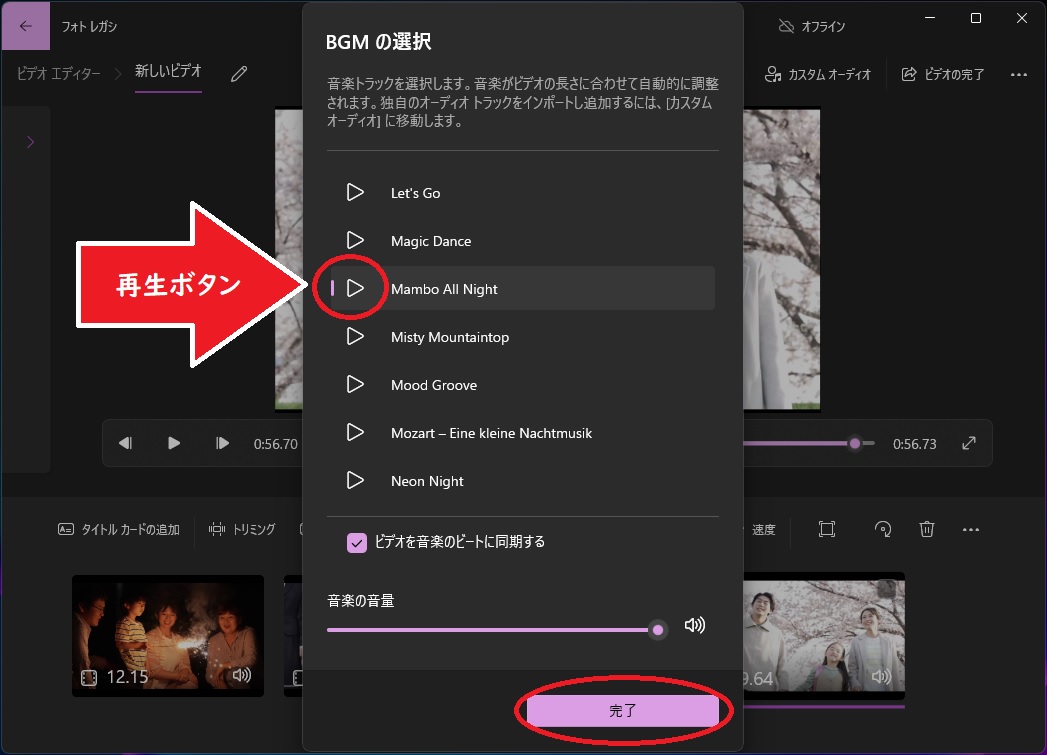Select the cherry blossom family clip

click(x=824, y=636)
